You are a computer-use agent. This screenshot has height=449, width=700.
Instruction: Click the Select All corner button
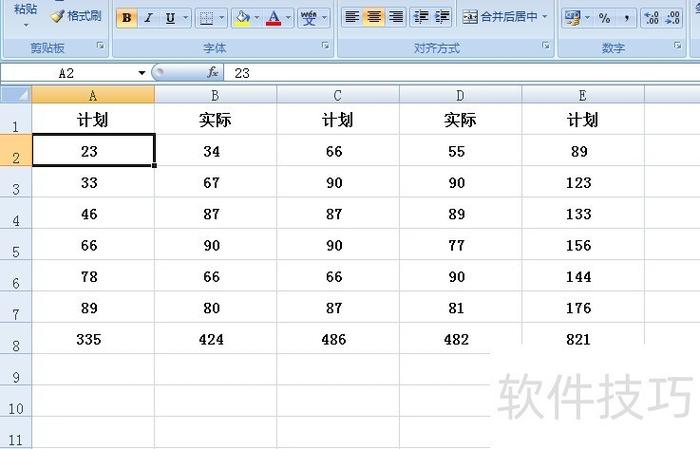click(16, 95)
